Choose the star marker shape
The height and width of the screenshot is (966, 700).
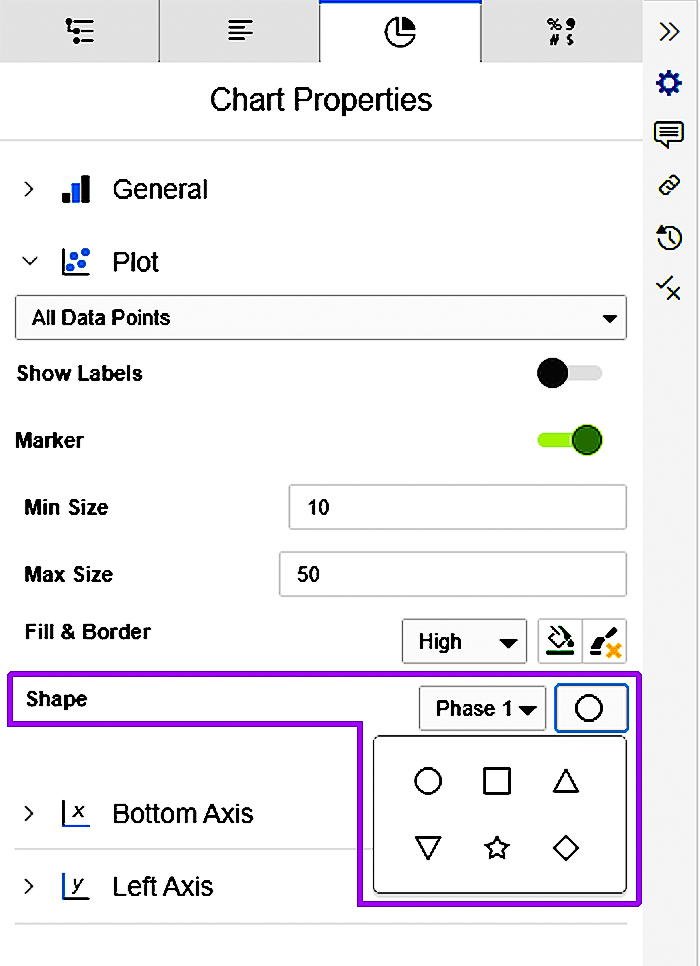(497, 848)
